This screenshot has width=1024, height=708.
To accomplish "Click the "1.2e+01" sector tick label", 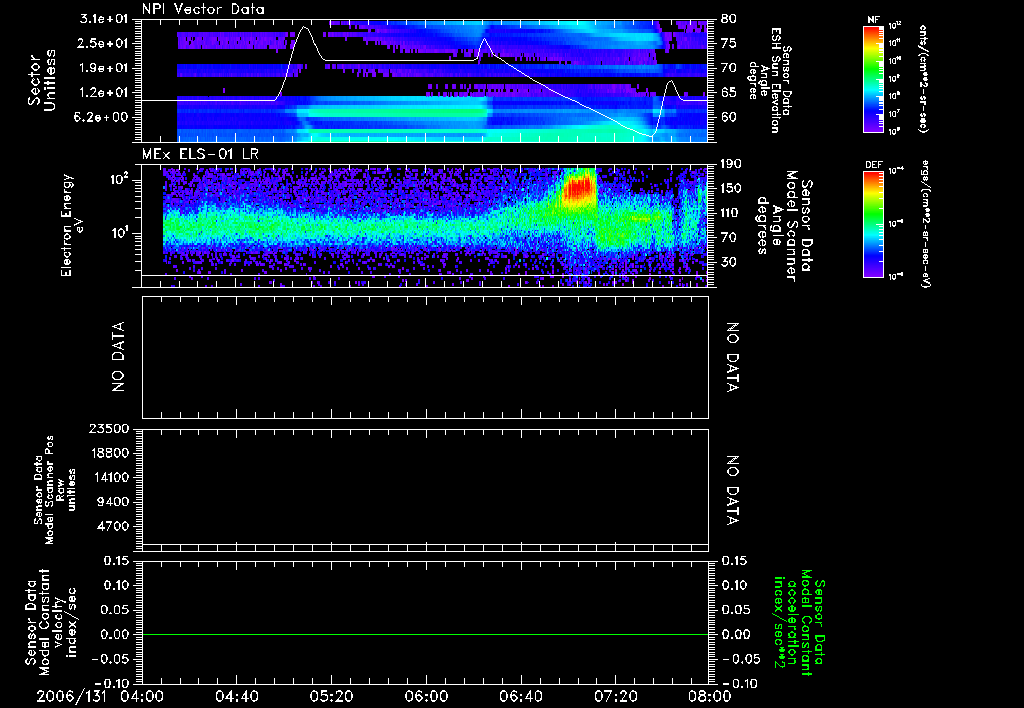I will [x=104, y=93].
